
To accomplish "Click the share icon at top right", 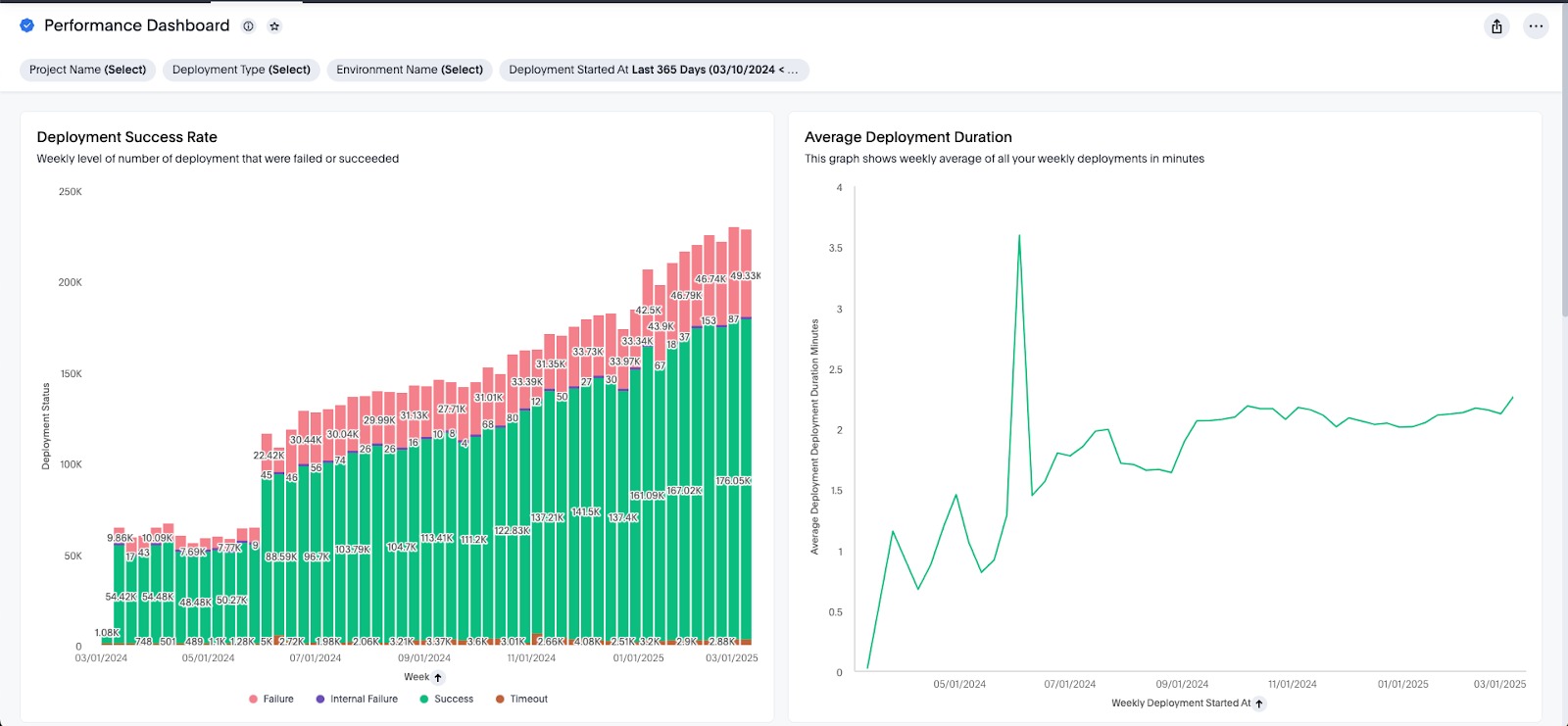I will pyautogui.click(x=1496, y=26).
